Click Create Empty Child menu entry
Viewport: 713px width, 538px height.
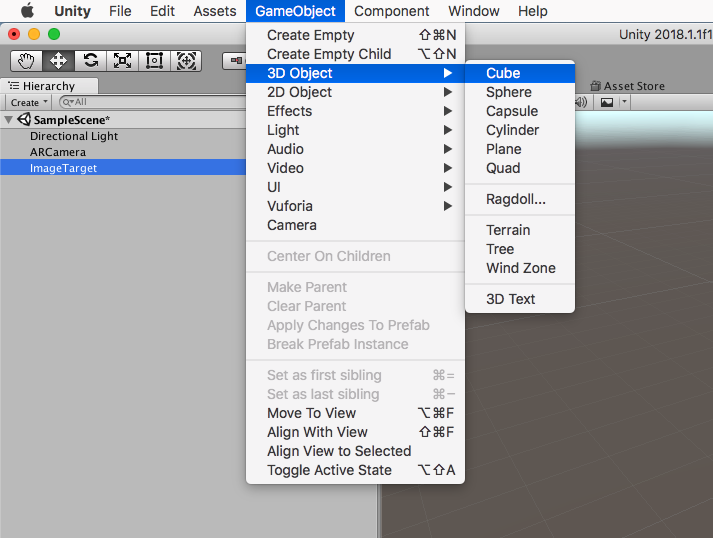point(329,54)
